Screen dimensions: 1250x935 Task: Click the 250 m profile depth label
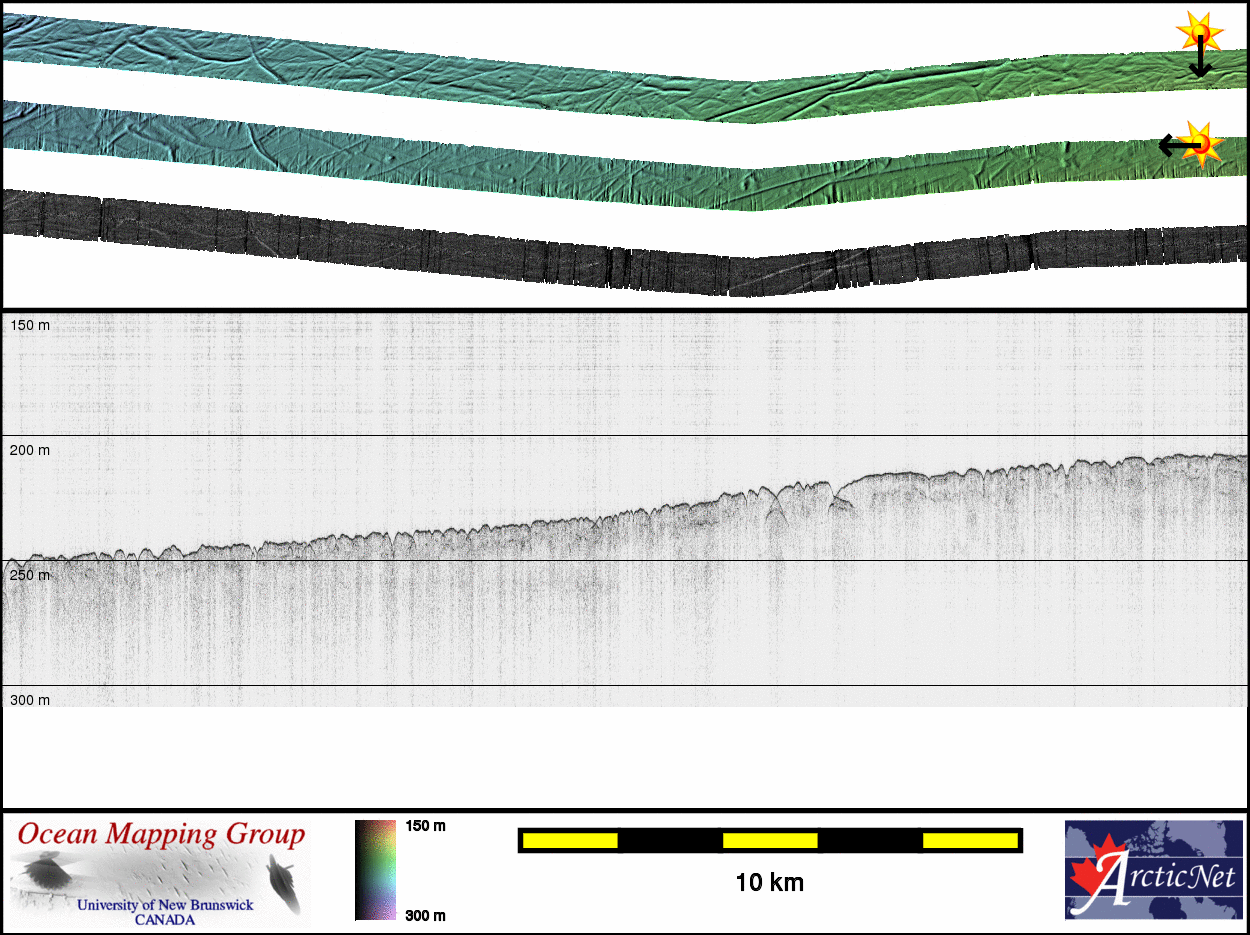(x=30, y=576)
